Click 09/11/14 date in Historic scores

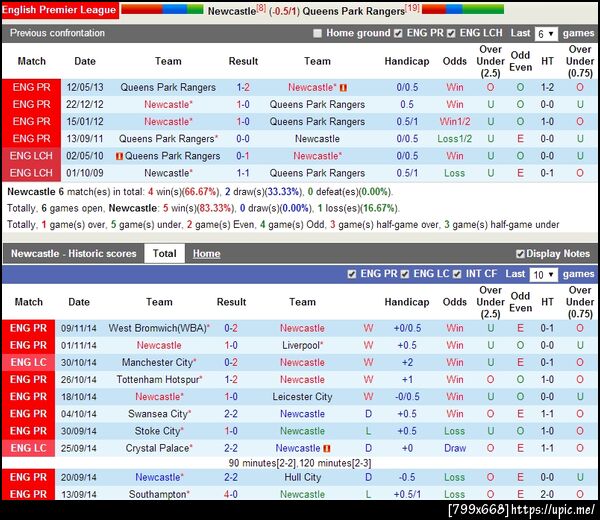coord(78,328)
